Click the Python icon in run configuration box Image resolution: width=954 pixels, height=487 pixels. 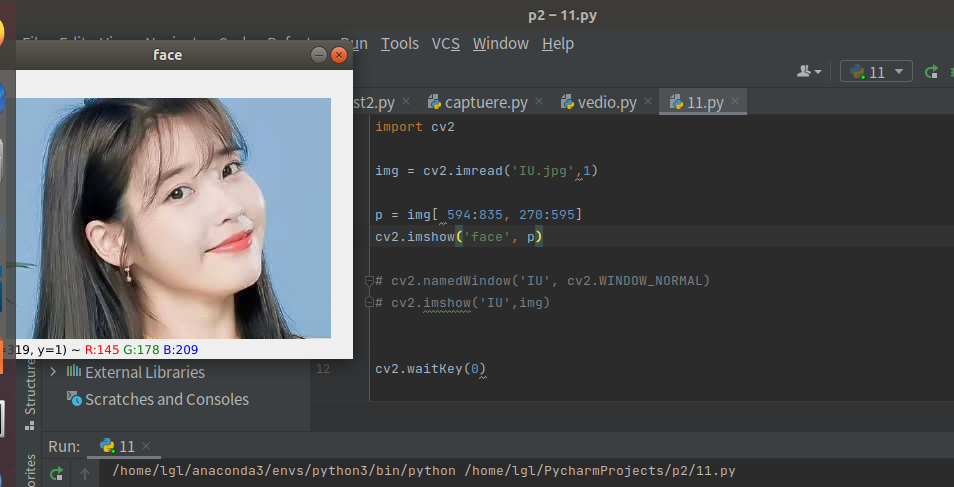pyautogui.click(x=857, y=72)
